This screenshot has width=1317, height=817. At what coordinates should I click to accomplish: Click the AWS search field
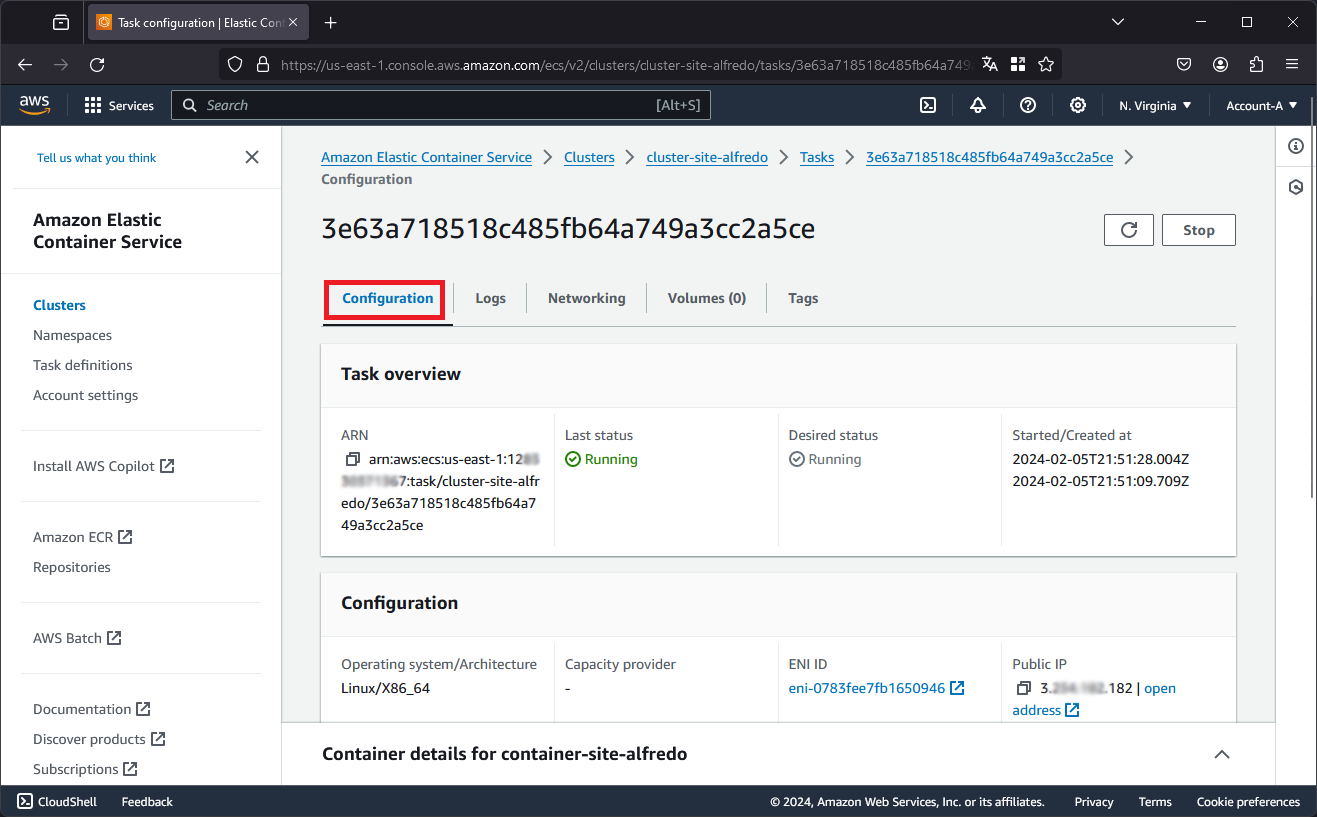[x=441, y=105]
